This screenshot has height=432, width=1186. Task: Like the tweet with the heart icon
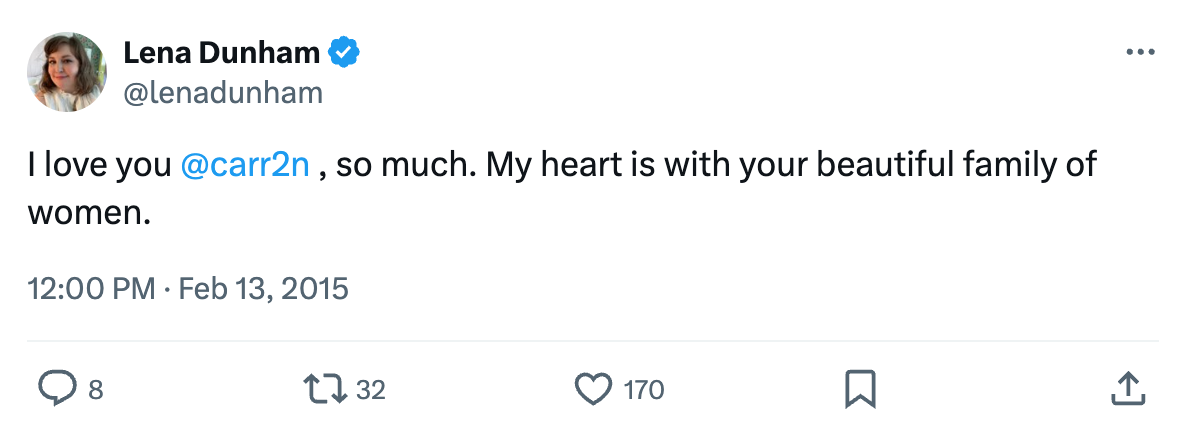pyautogui.click(x=596, y=389)
